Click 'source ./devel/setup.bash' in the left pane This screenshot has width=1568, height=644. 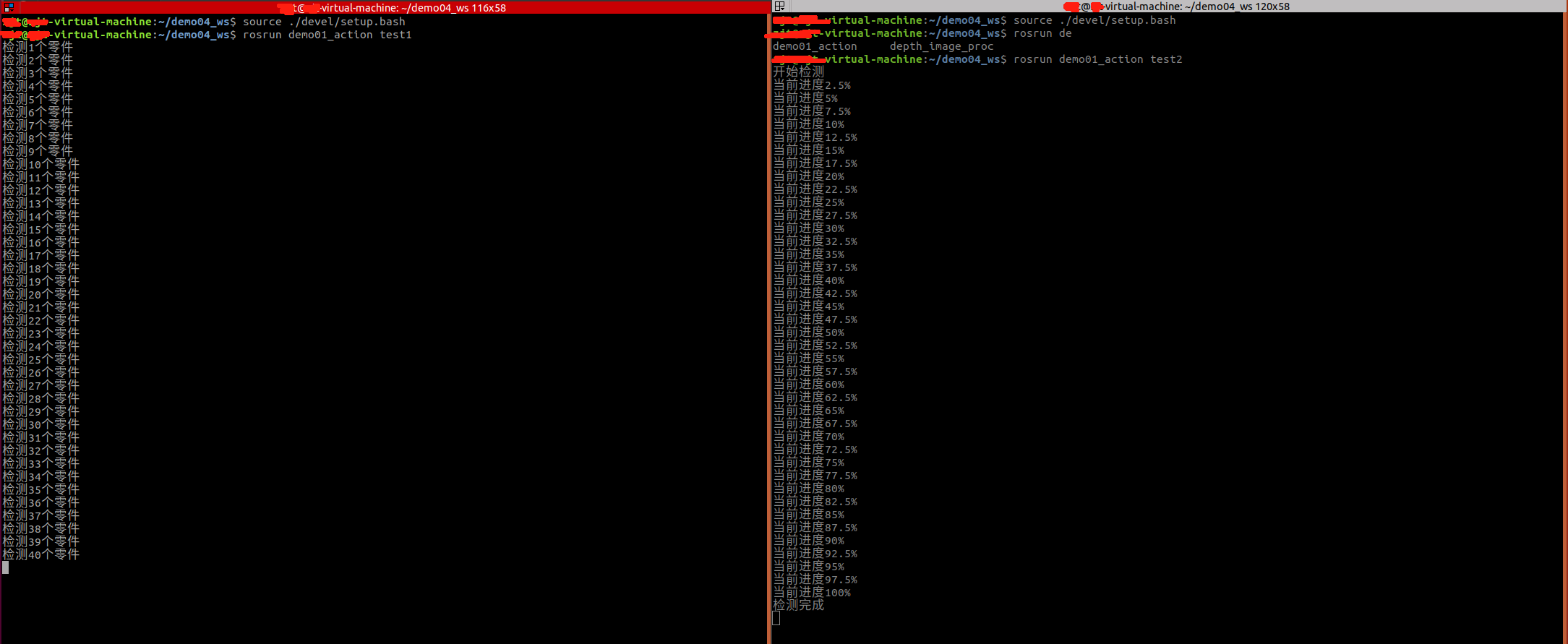click(x=324, y=22)
